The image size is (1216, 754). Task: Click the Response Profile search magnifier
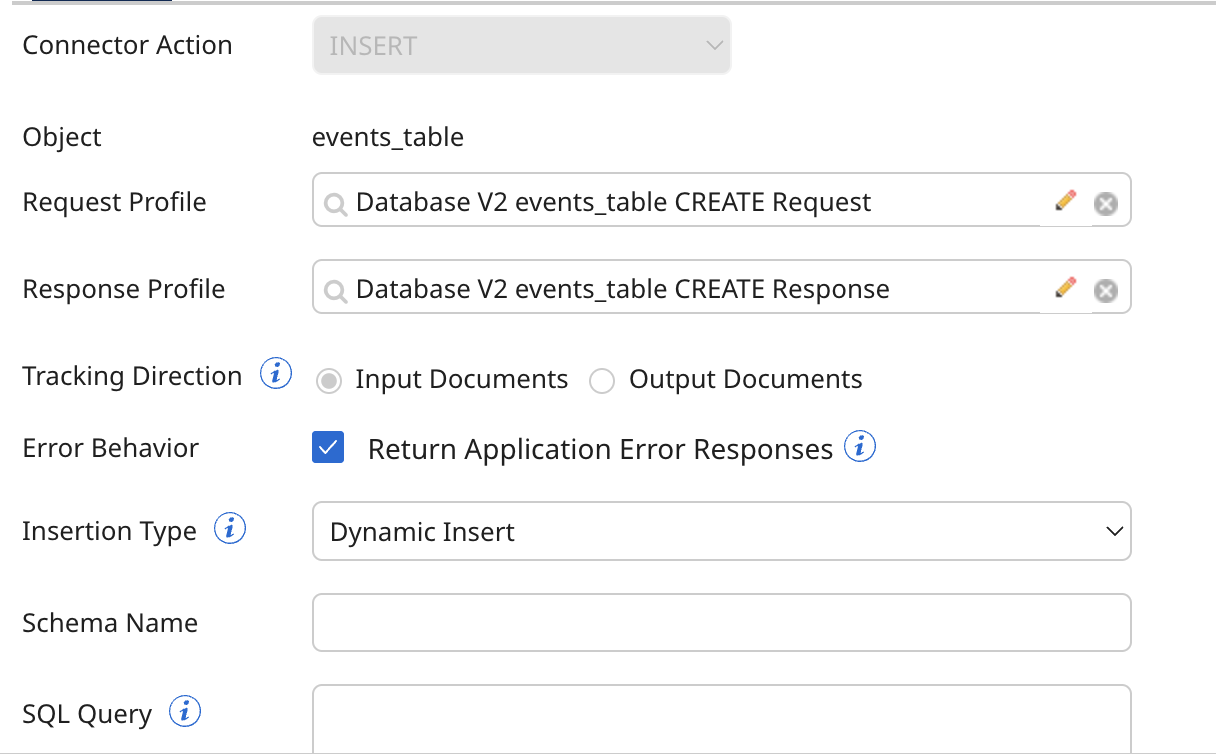tap(334, 289)
